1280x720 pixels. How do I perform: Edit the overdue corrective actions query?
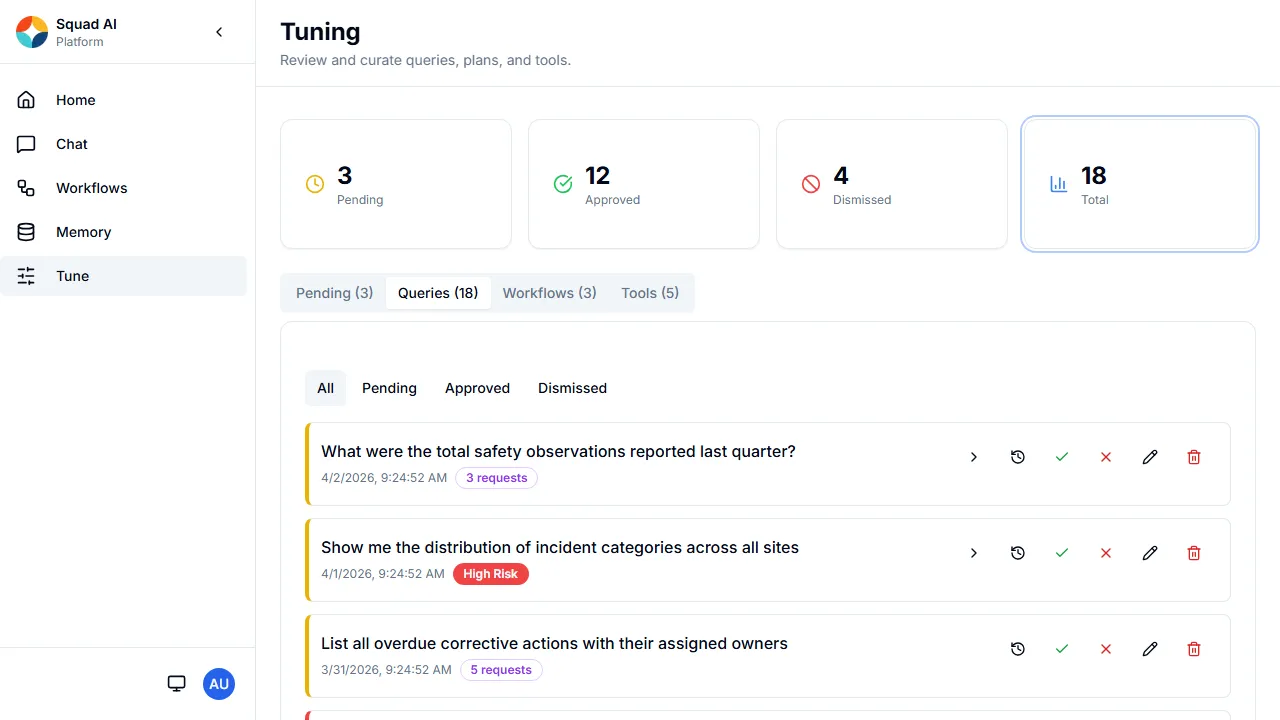(x=1150, y=649)
